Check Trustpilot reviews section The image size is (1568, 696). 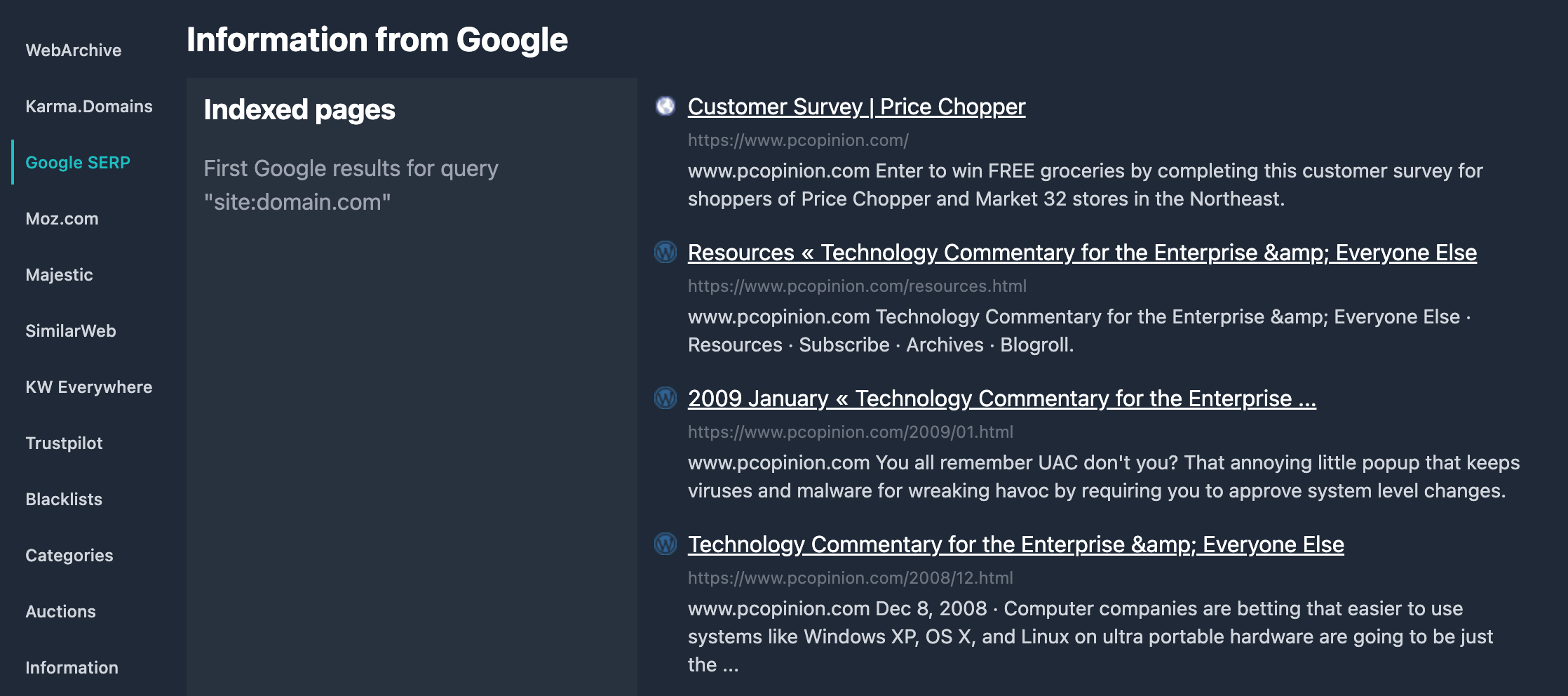(x=64, y=443)
